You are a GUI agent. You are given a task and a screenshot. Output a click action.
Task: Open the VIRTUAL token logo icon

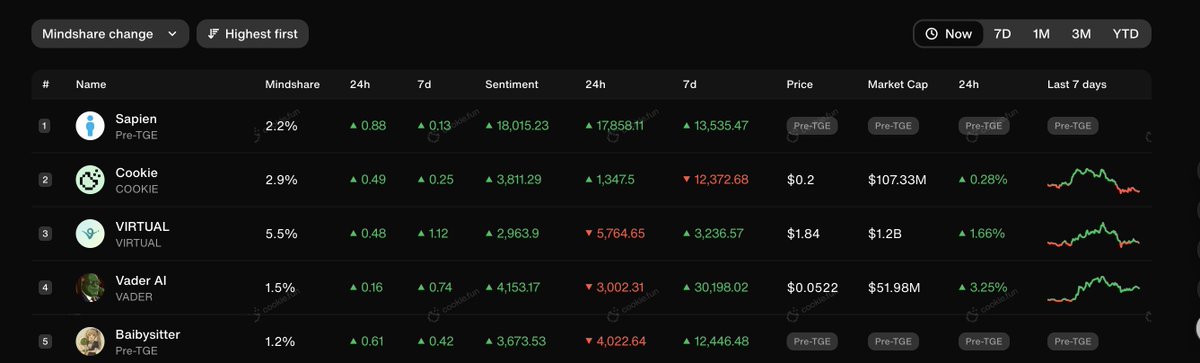(x=90, y=234)
